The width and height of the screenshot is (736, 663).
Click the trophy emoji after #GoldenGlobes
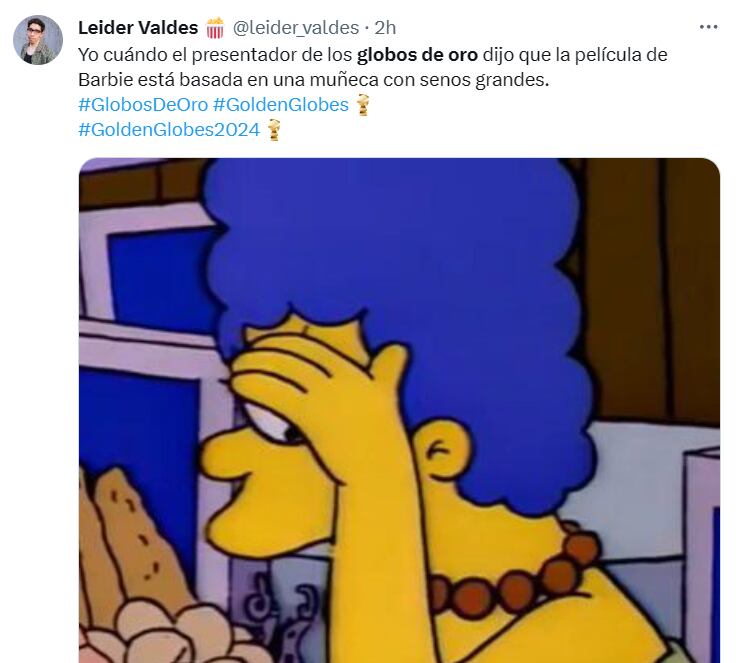point(363,104)
